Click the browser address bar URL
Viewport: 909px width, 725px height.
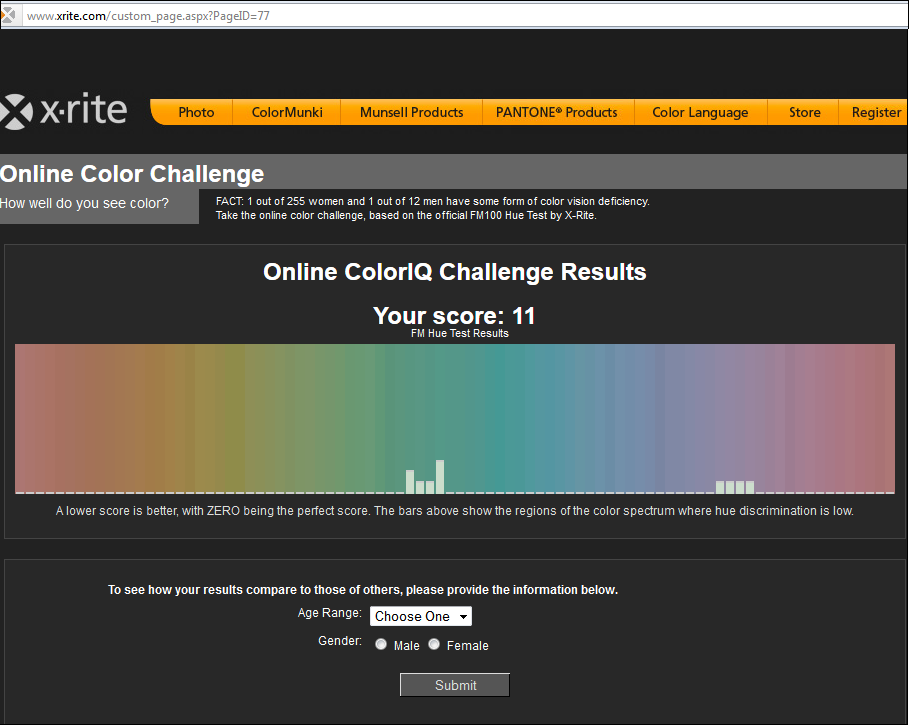coord(148,16)
